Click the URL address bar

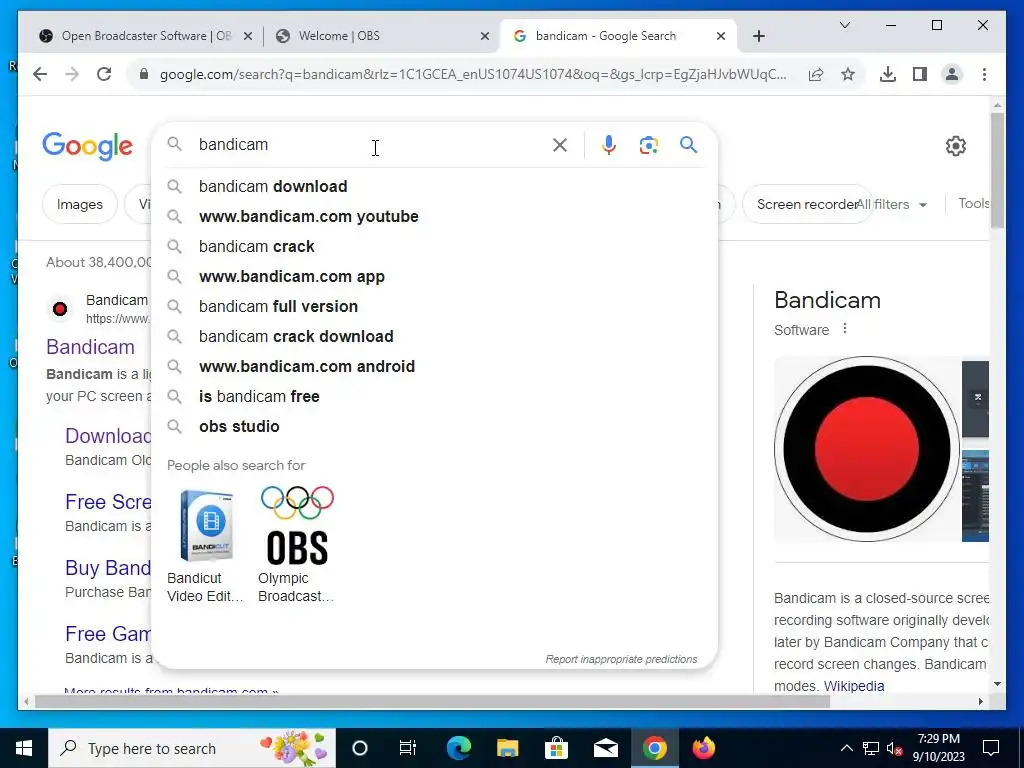point(473,74)
